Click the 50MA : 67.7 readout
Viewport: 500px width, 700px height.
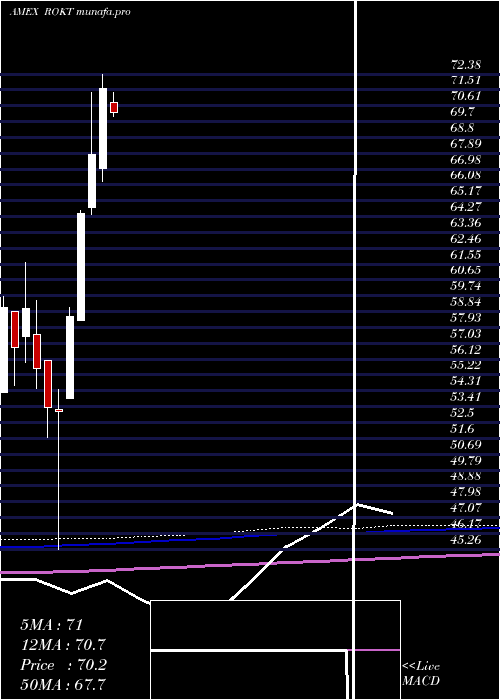coord(63,684)
